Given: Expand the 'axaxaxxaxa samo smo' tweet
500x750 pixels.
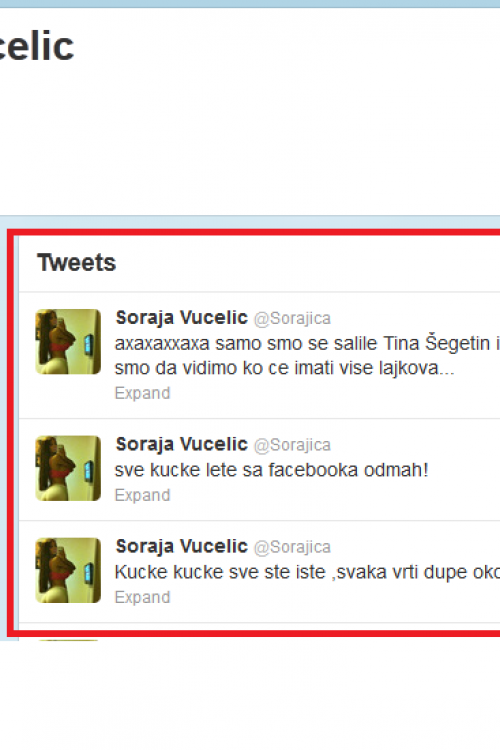Looking at the screenshot, I should (142, 393).
